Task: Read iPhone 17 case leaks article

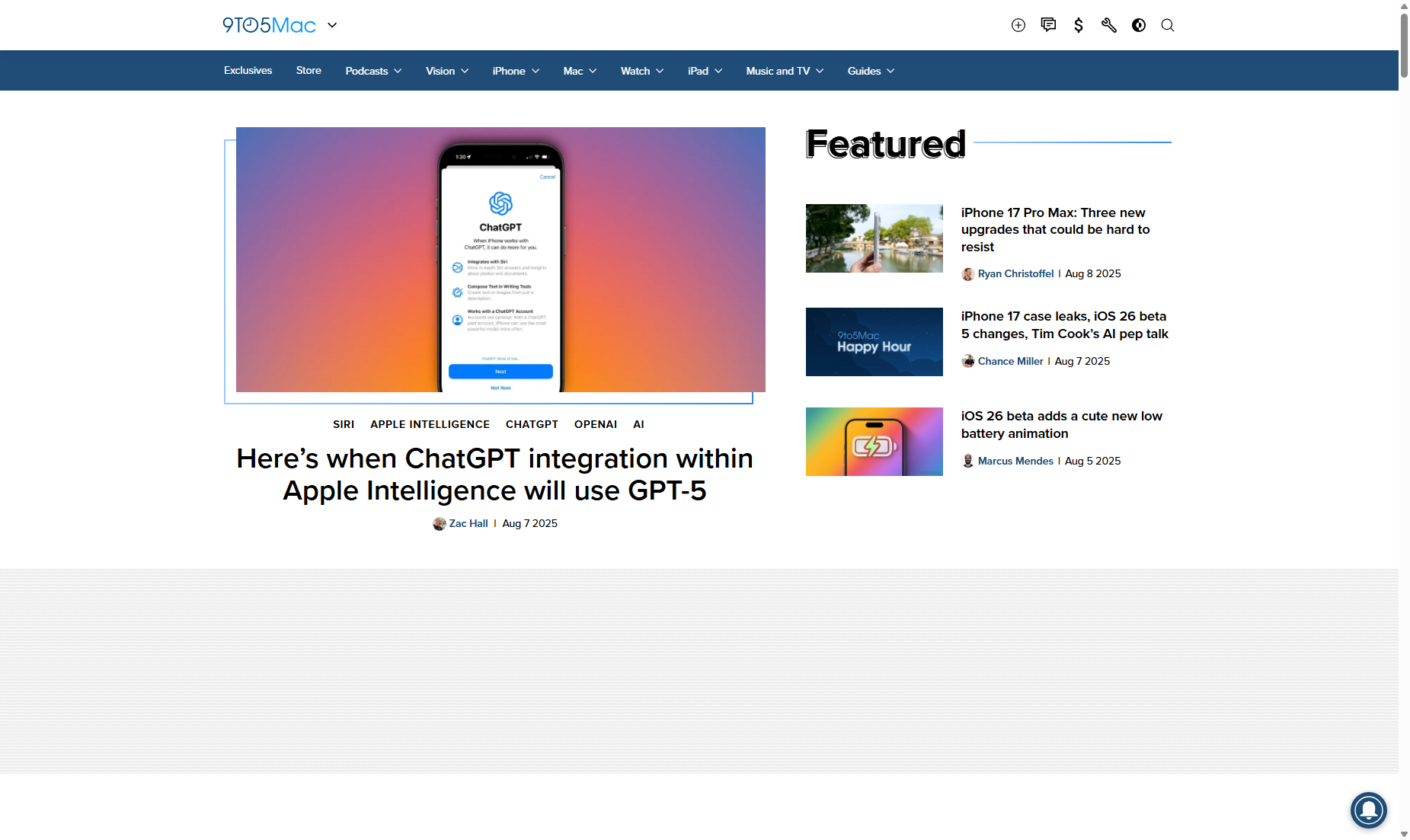Action: coord(1064,324)
